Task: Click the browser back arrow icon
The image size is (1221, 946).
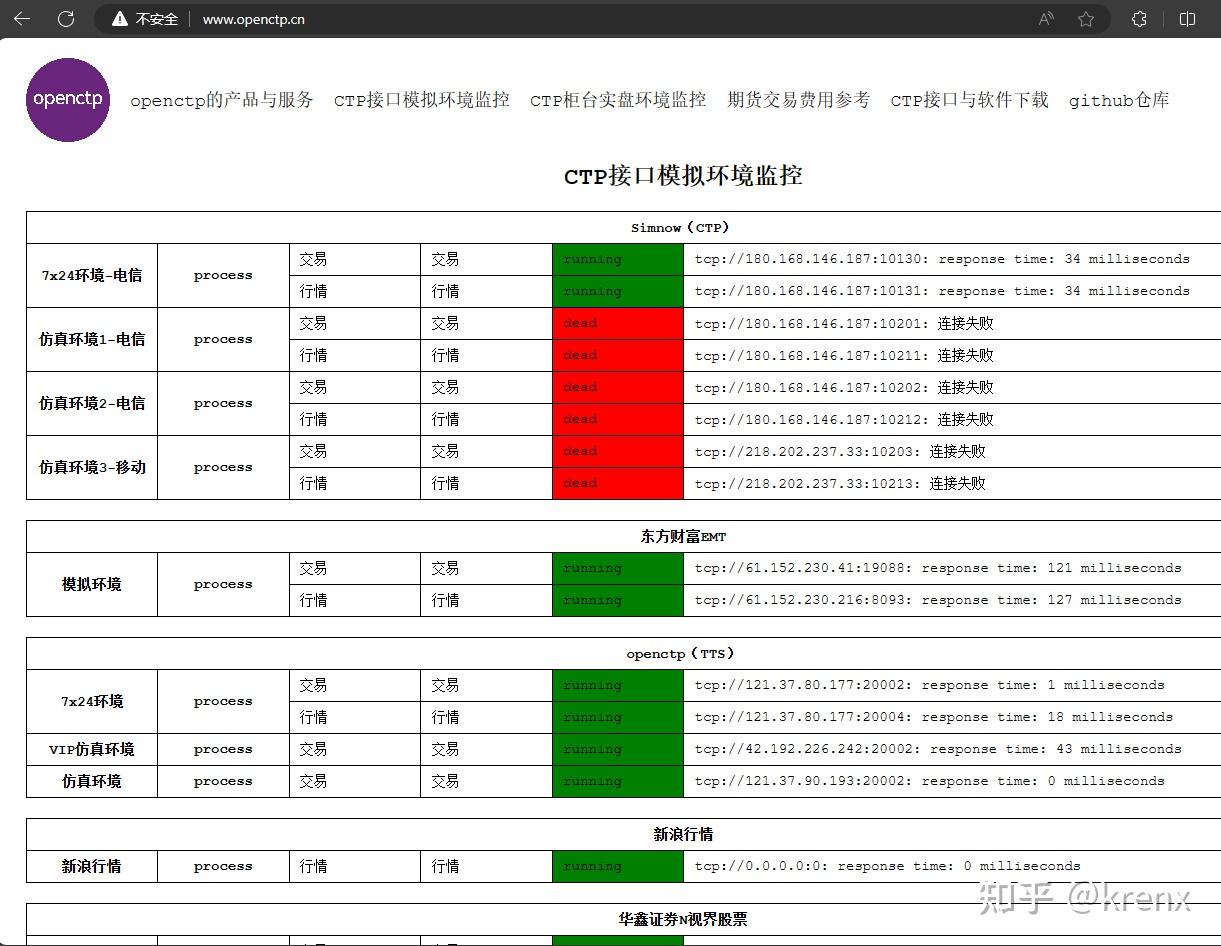Action: tap(21, 18)
